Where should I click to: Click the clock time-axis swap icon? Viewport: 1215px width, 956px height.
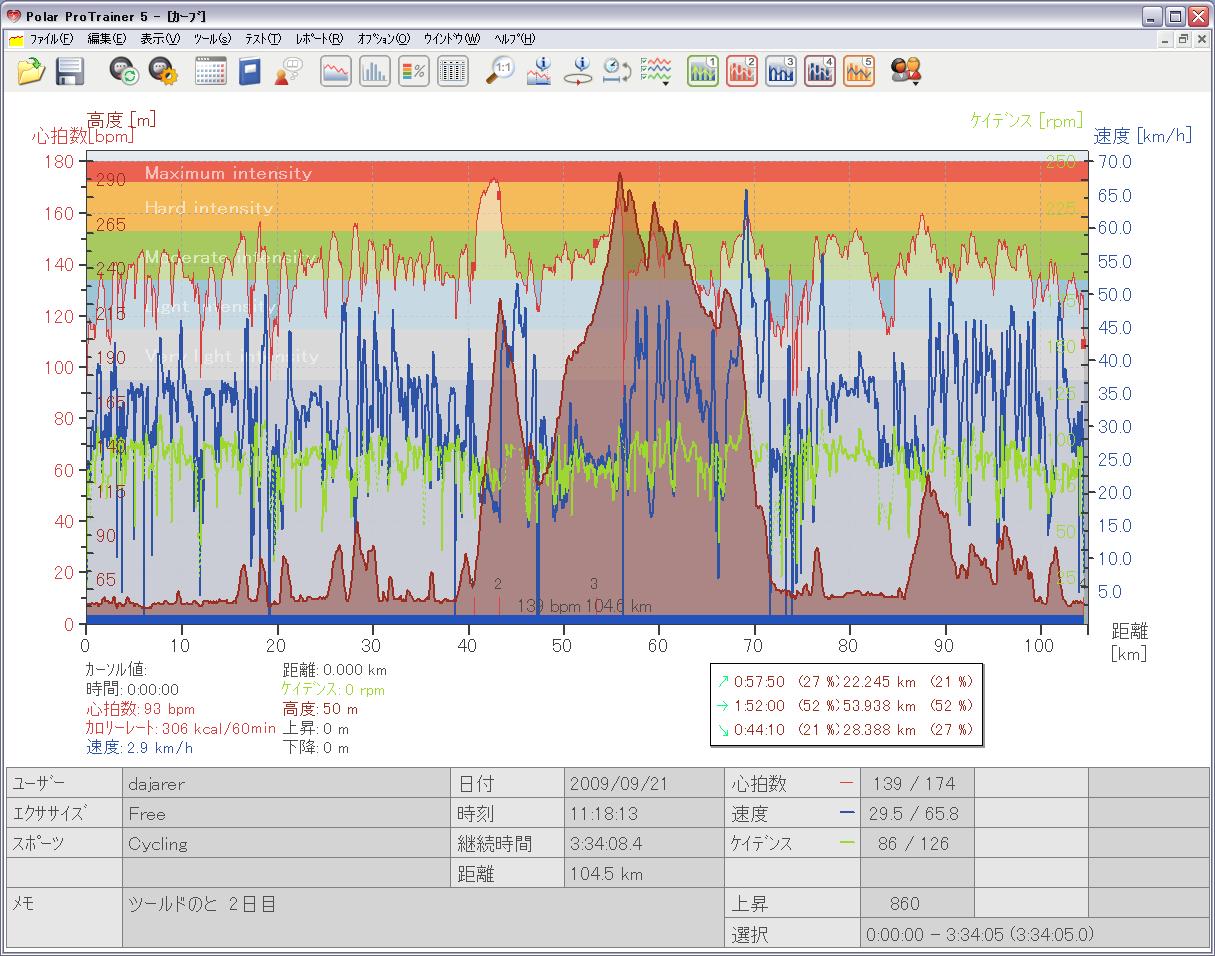tap(616, 71)
